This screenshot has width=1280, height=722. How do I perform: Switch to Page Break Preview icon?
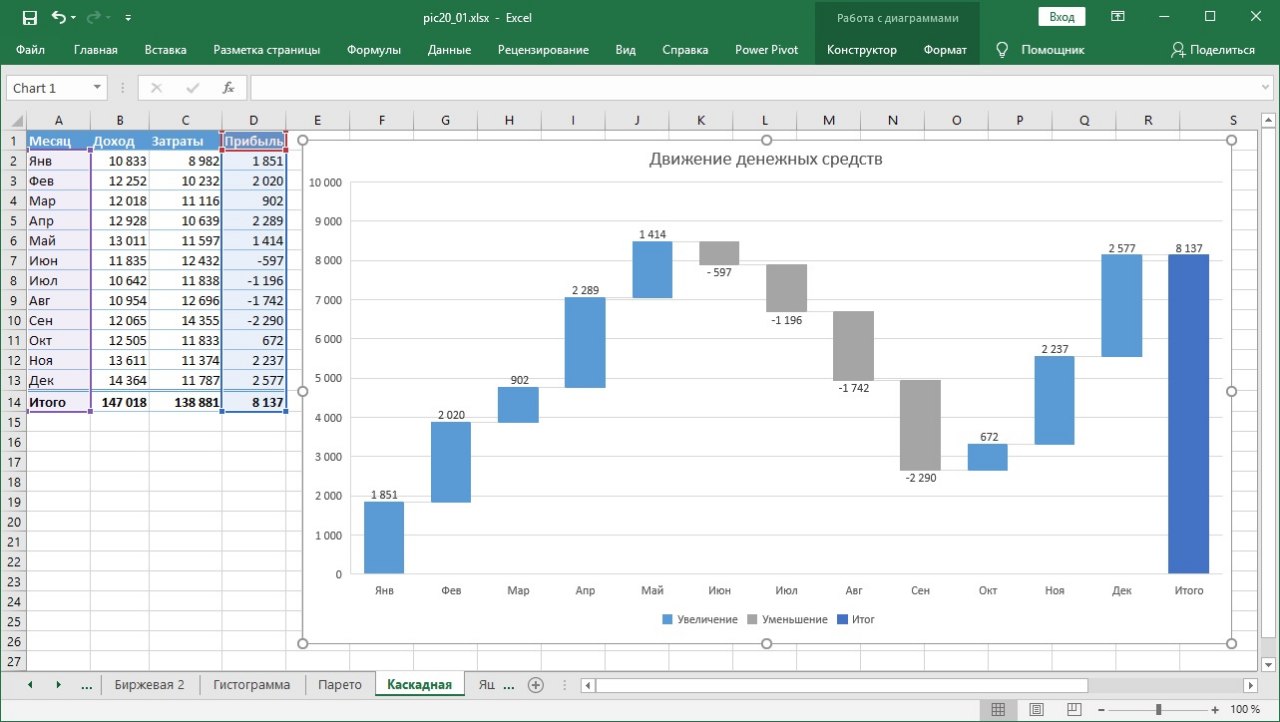coord(1073,709)
